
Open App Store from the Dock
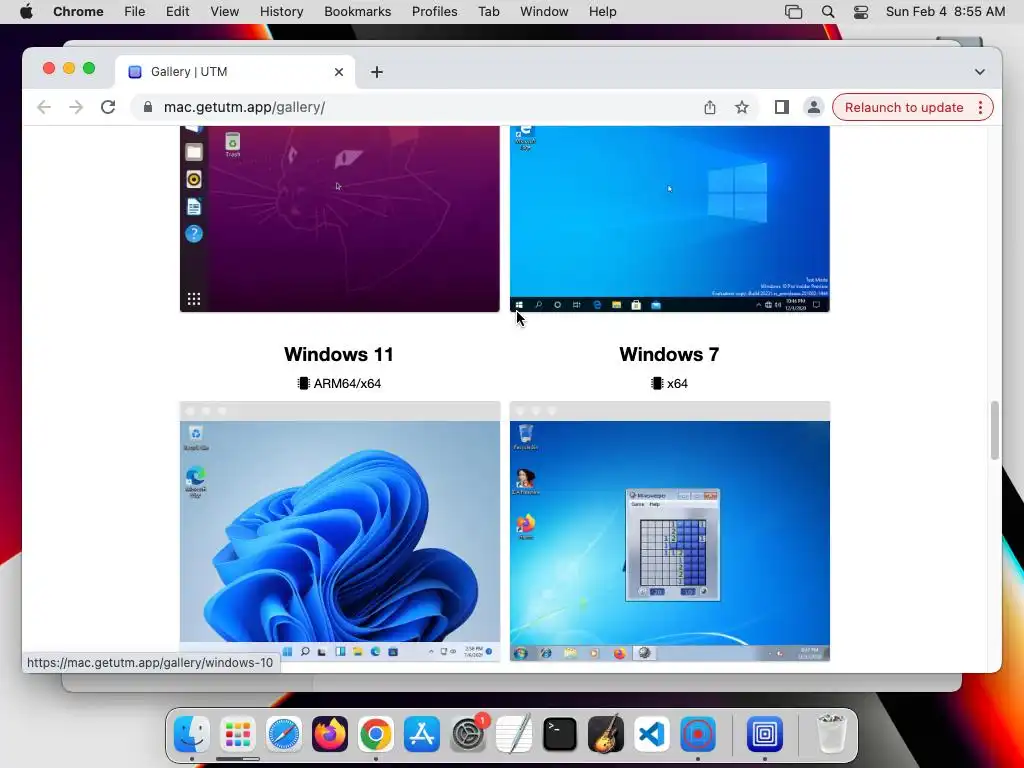pyautogui.click(x=422, y=734)
